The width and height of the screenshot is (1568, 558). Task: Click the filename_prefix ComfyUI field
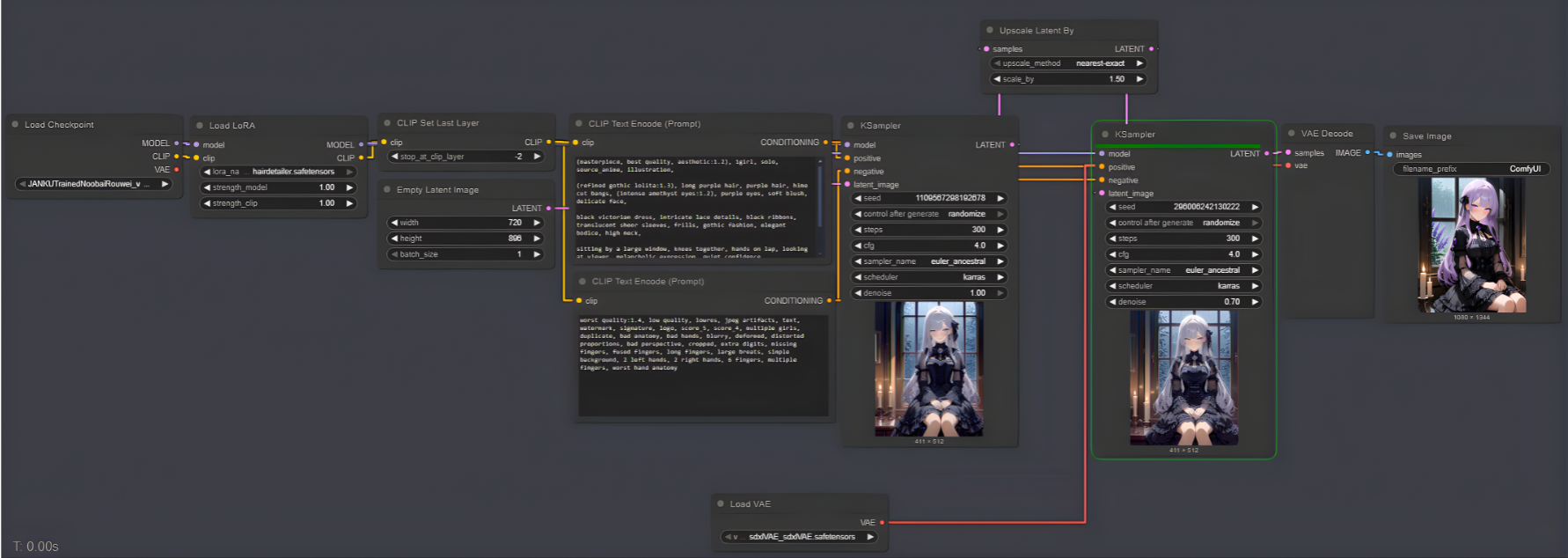coord(1469,169)
